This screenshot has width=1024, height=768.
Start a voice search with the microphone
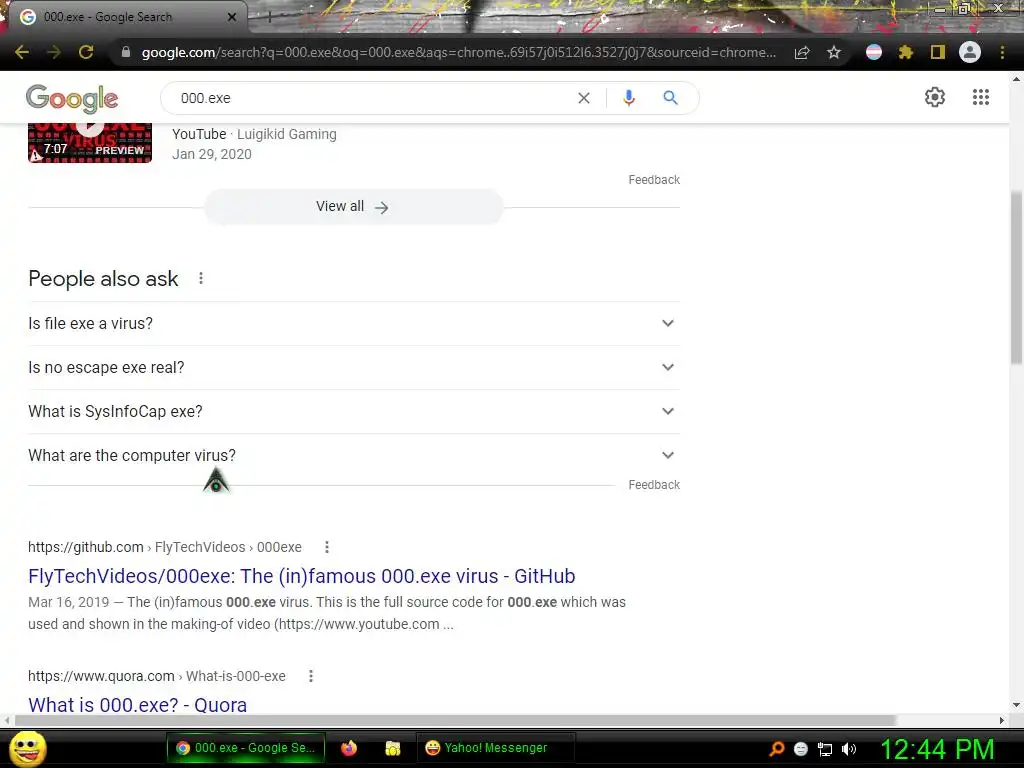629,98
